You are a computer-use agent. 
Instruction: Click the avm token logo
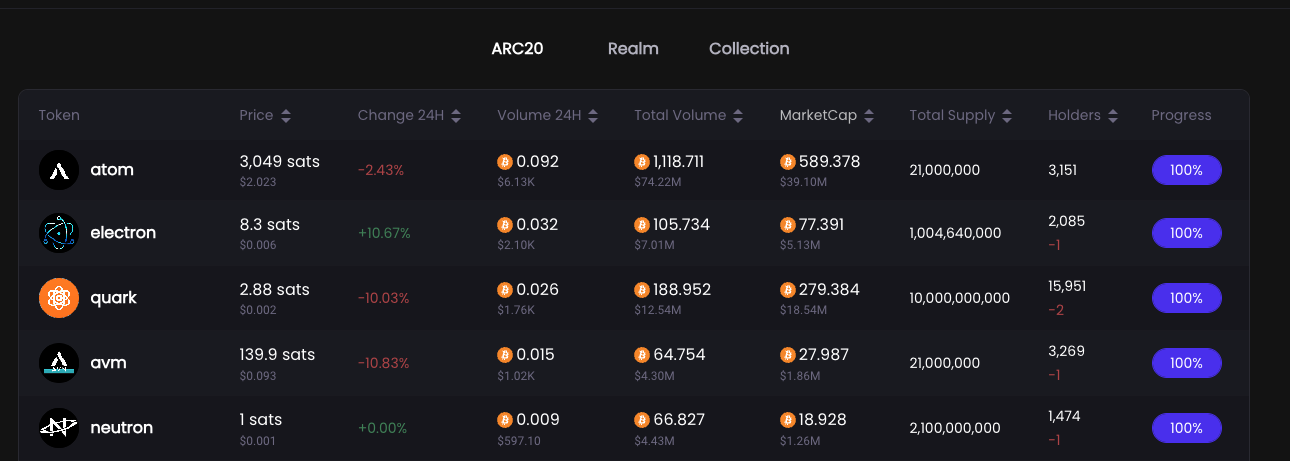point(59,363)
